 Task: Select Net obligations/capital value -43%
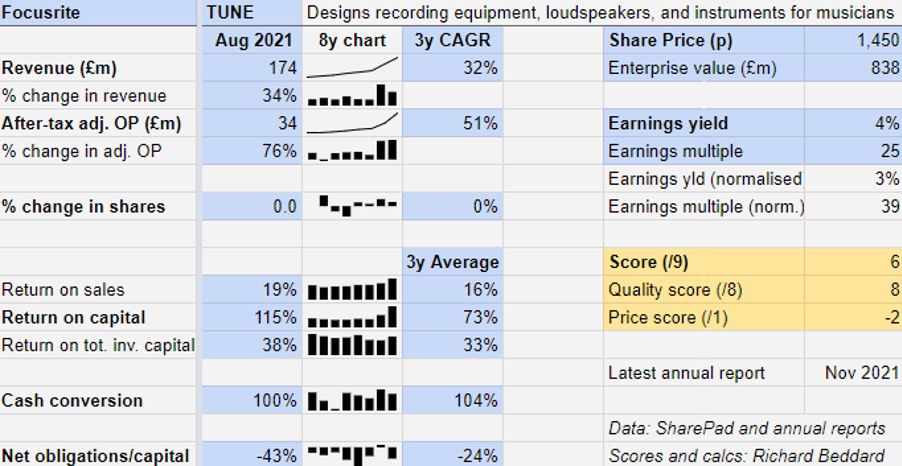click(251, 454)
